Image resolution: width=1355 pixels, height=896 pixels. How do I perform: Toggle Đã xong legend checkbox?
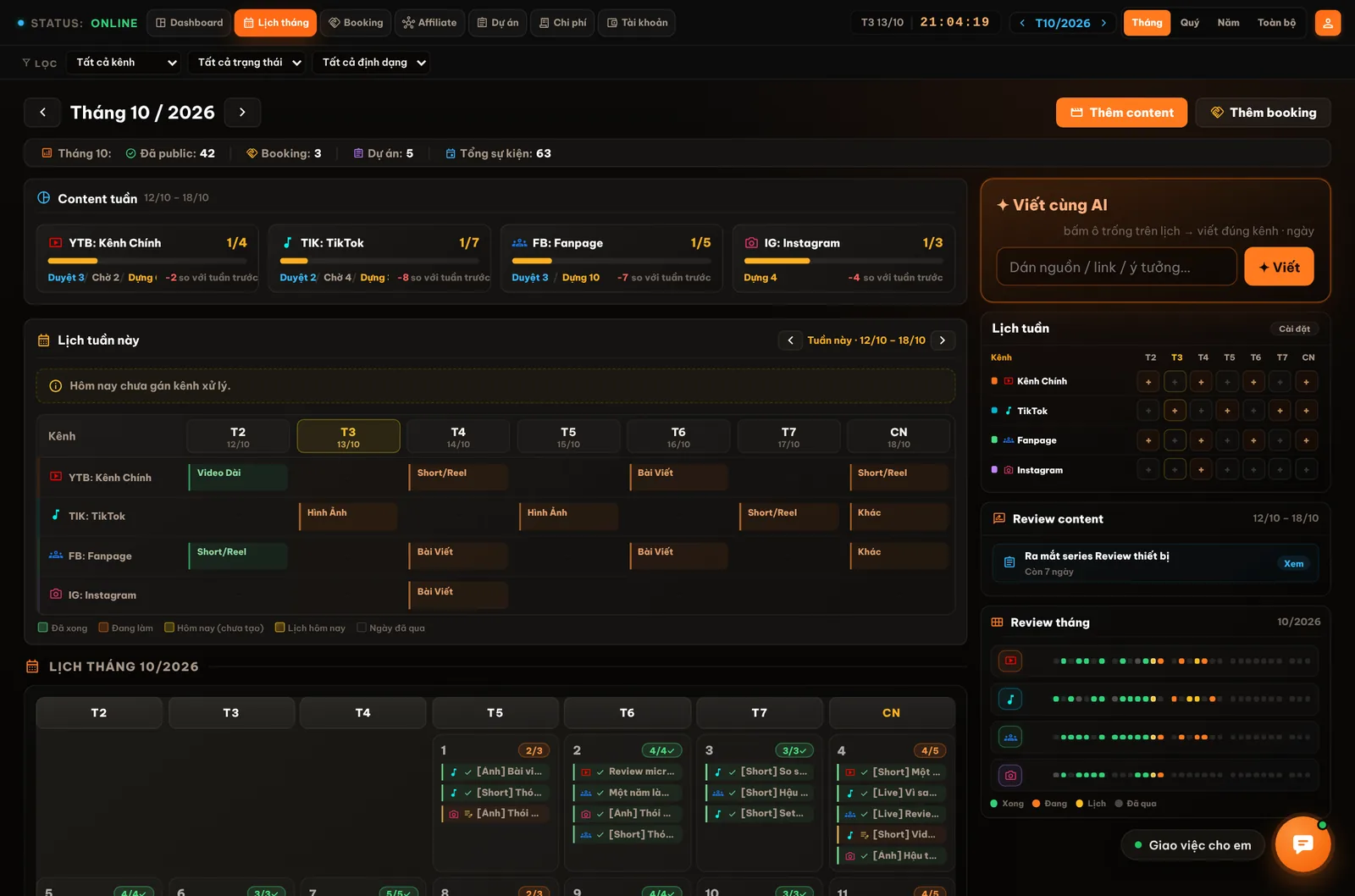[x=43, y=628]
